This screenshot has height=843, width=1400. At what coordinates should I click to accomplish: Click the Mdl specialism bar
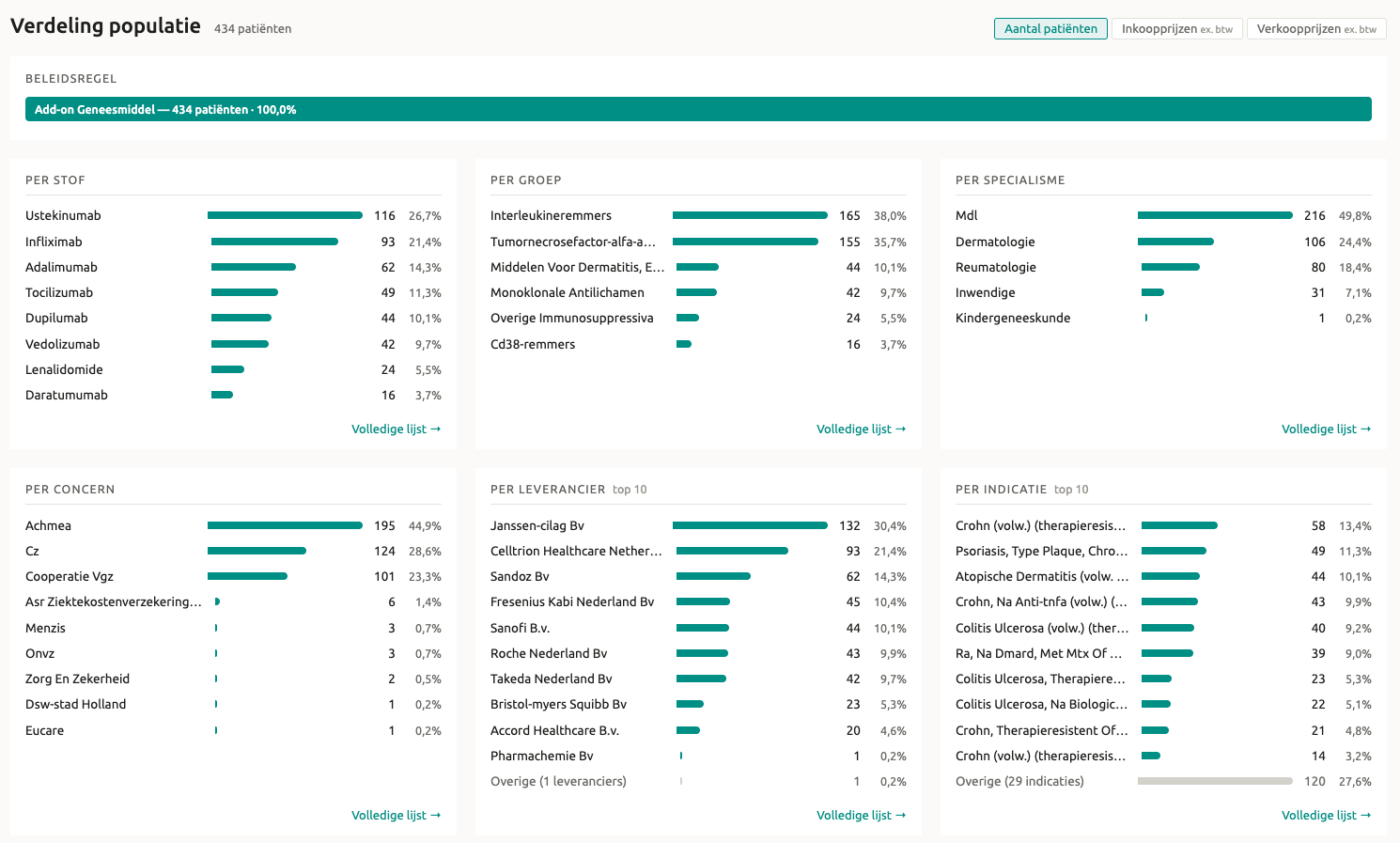[x=1215, y=216]
